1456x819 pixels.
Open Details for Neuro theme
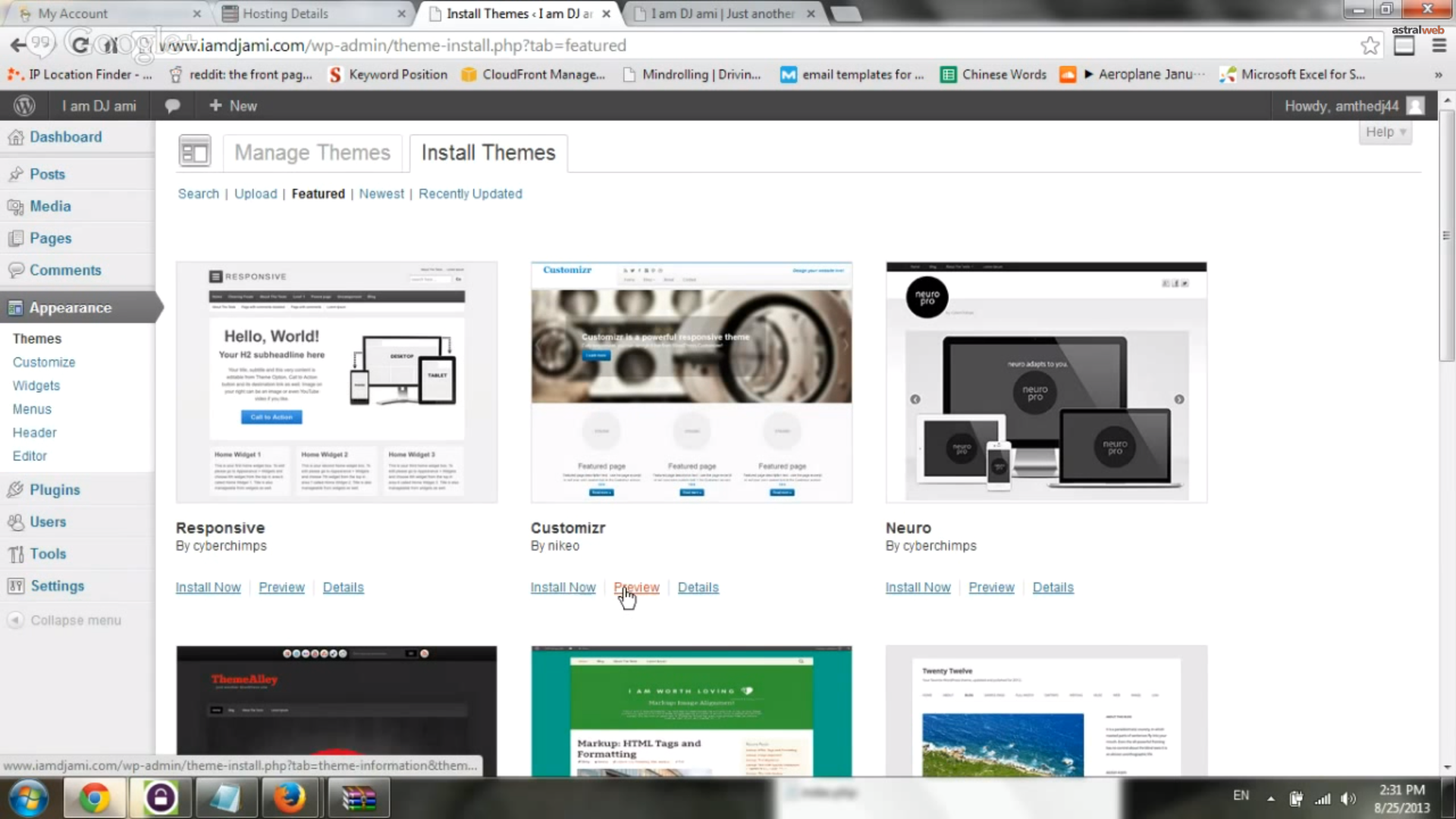(1053, 587)
